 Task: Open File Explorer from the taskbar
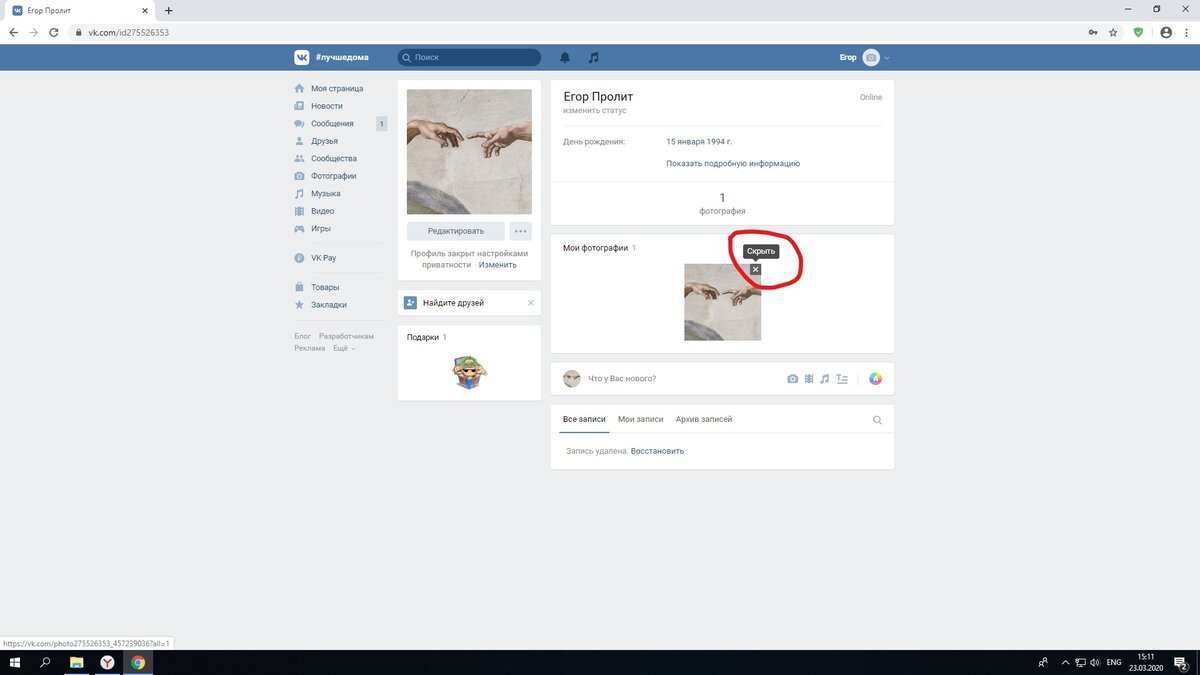[76, 662]
